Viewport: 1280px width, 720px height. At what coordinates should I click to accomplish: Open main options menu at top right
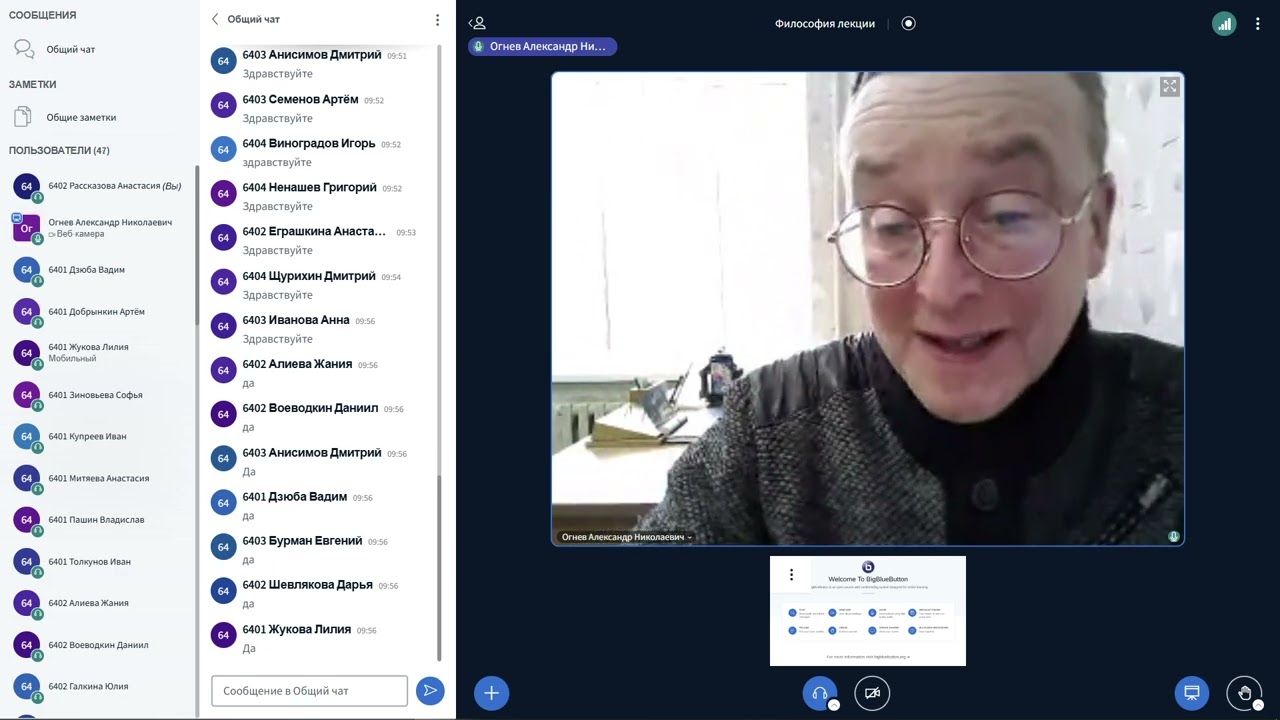pos(1258,24)
